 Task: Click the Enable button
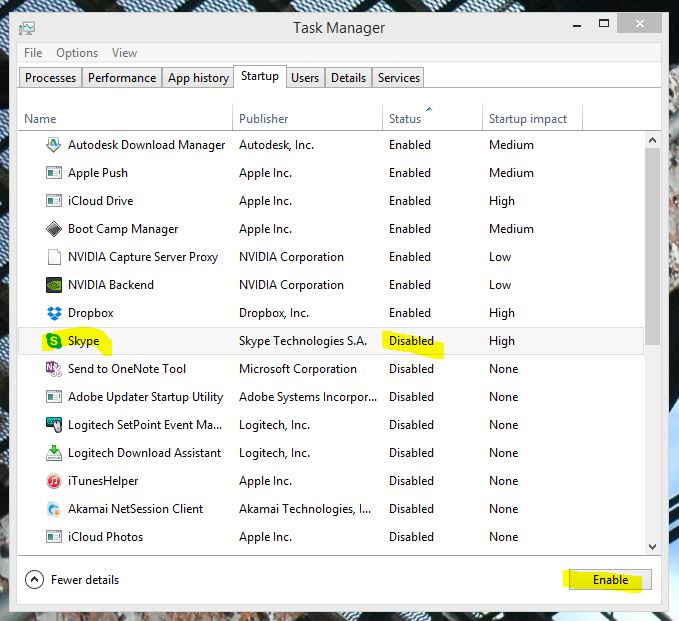[x=610, y=579]
